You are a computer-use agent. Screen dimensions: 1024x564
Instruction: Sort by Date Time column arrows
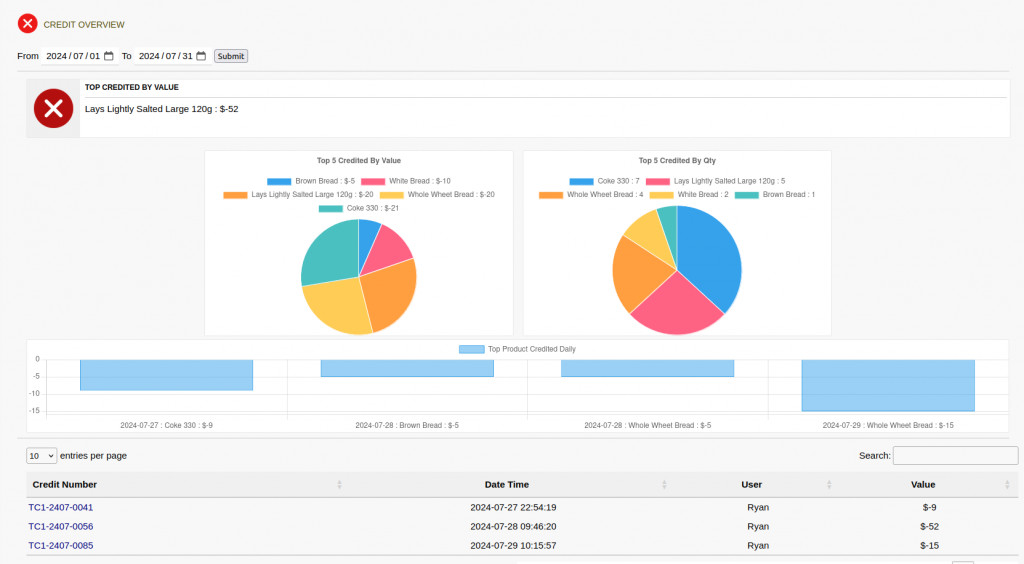tap(664, 485)
